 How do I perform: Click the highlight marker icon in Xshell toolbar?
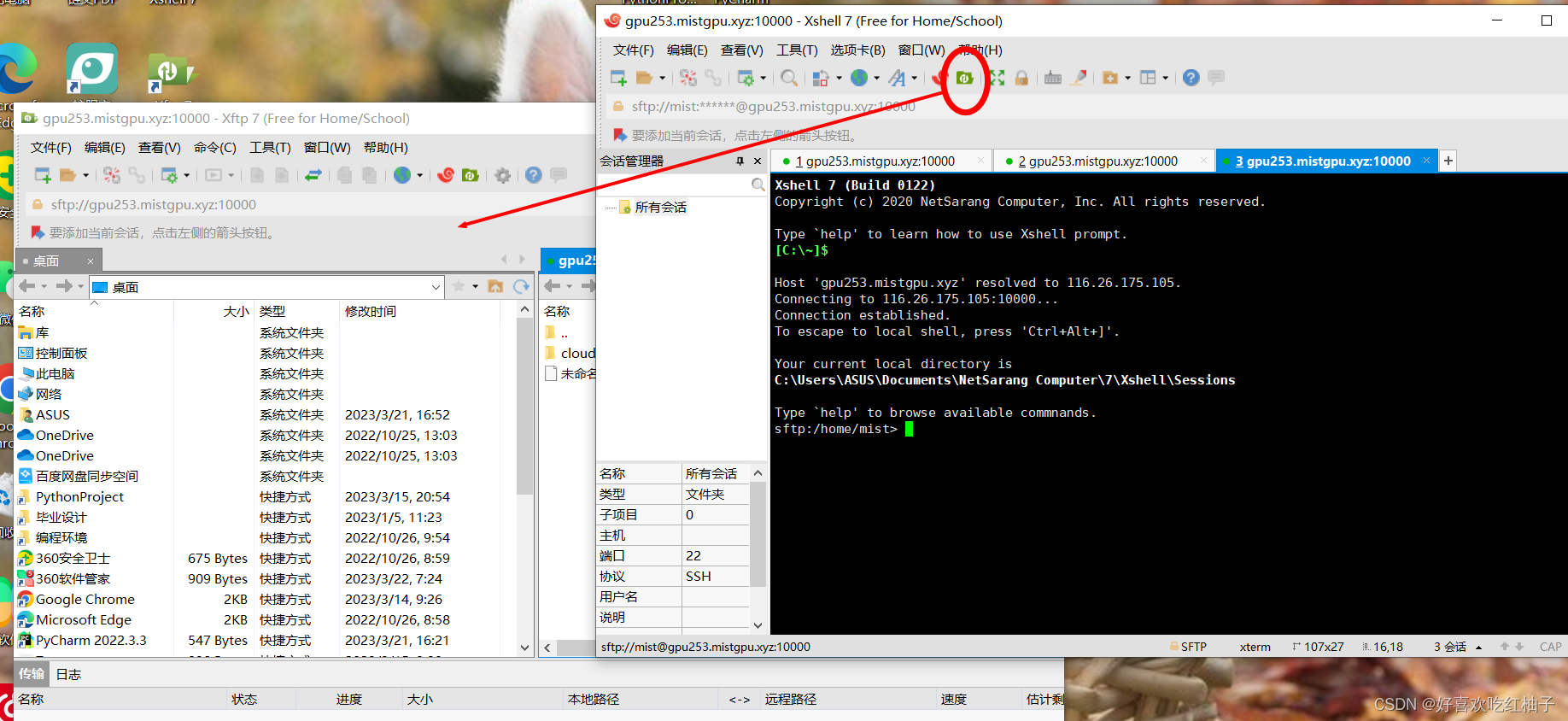click(x=1079, y=78)
